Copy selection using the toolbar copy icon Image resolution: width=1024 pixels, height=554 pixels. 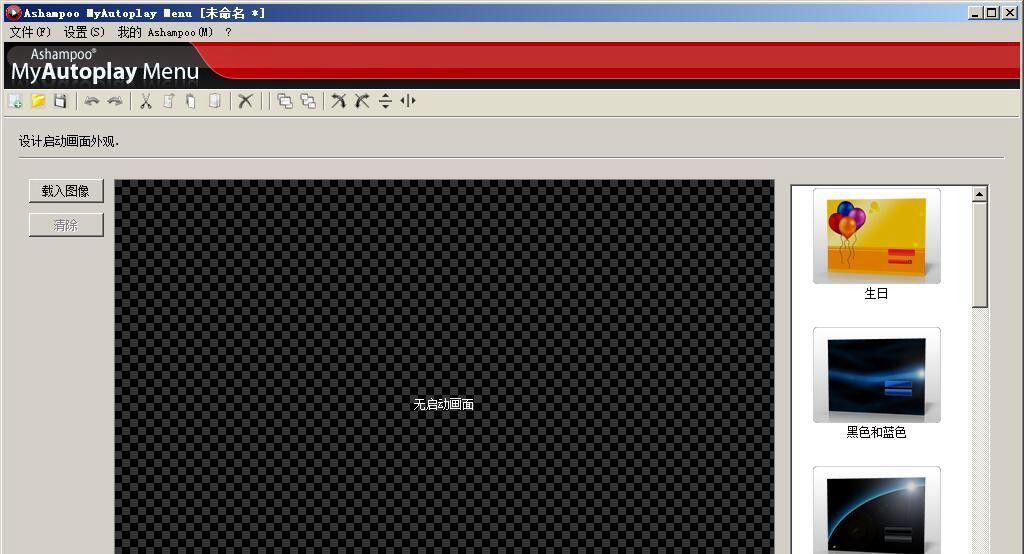(x=168, y=101)
